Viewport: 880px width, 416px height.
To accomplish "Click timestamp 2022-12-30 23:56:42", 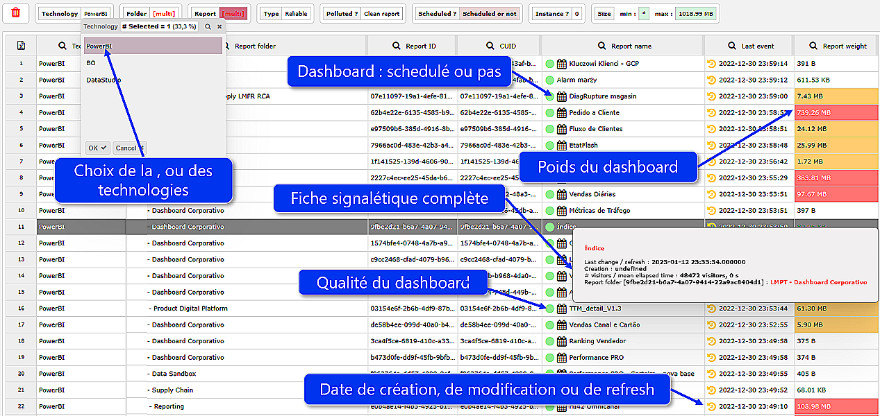I will [753, 162].
